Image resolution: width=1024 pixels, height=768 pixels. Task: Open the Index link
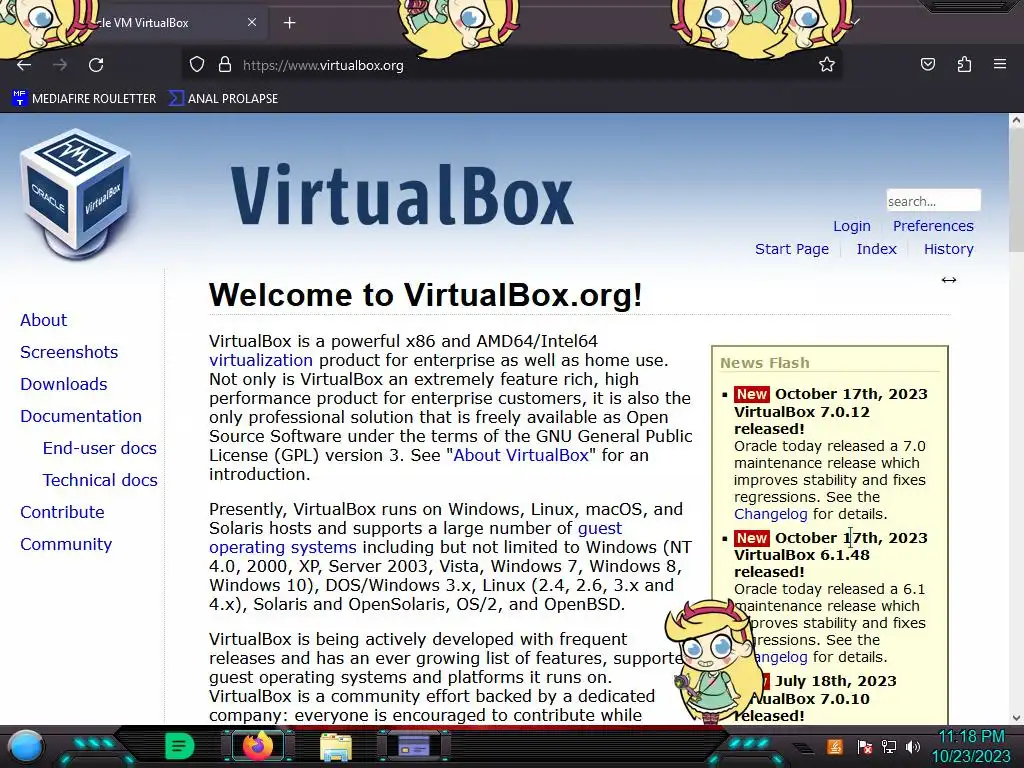[876, 249]
